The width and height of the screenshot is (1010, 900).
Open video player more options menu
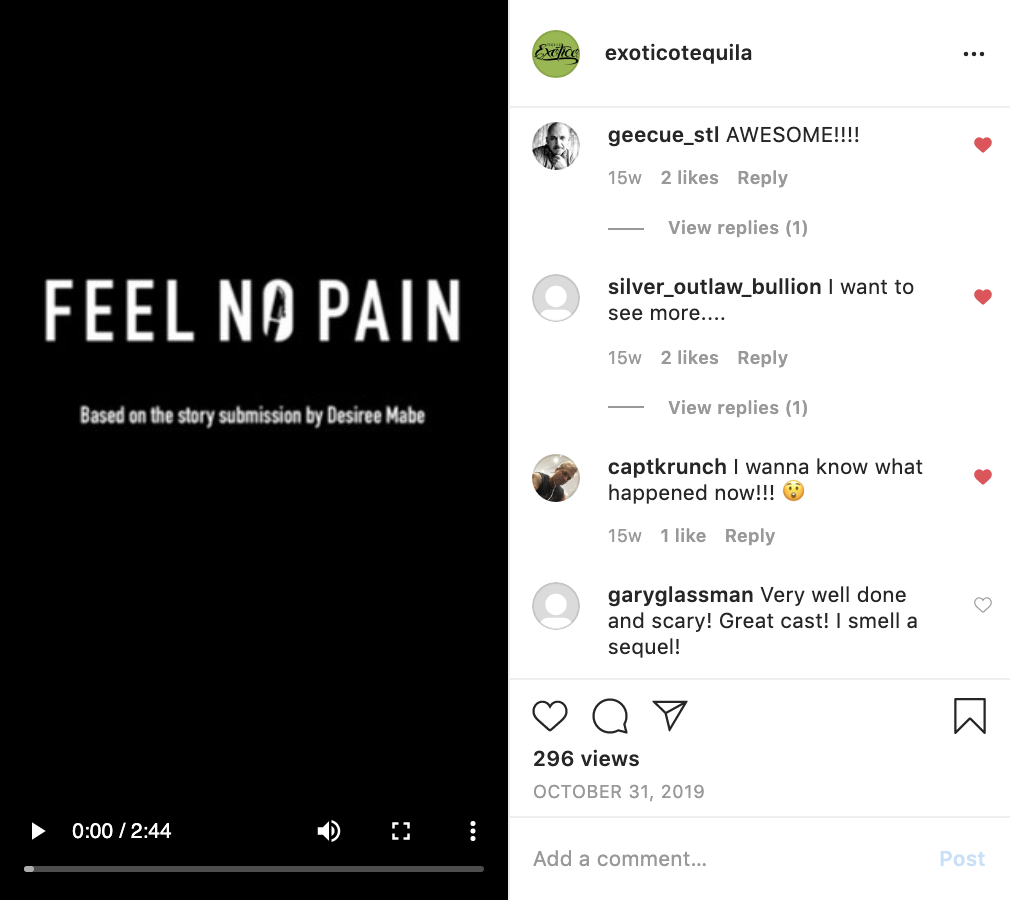tap(472, 831)
